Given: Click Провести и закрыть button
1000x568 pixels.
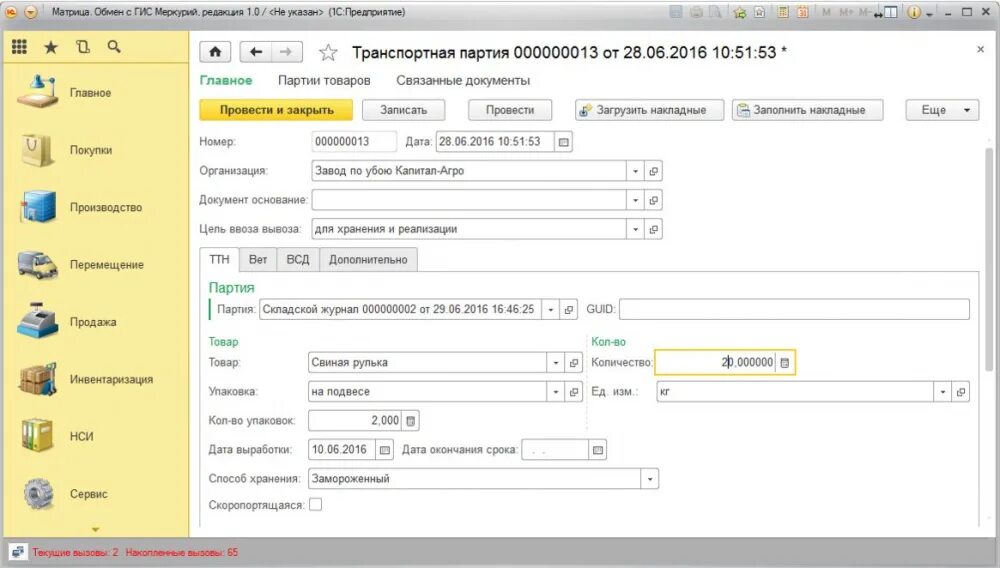Looking at the screenshot, I should [x=276, y=110].
